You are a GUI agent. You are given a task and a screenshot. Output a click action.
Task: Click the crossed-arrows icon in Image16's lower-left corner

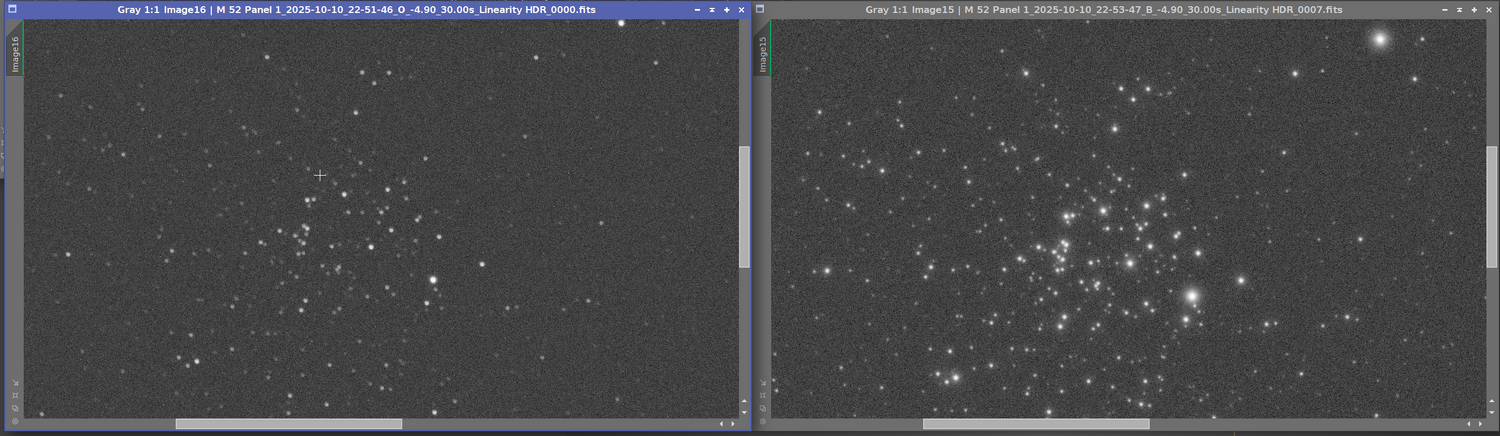coord(15,395)
